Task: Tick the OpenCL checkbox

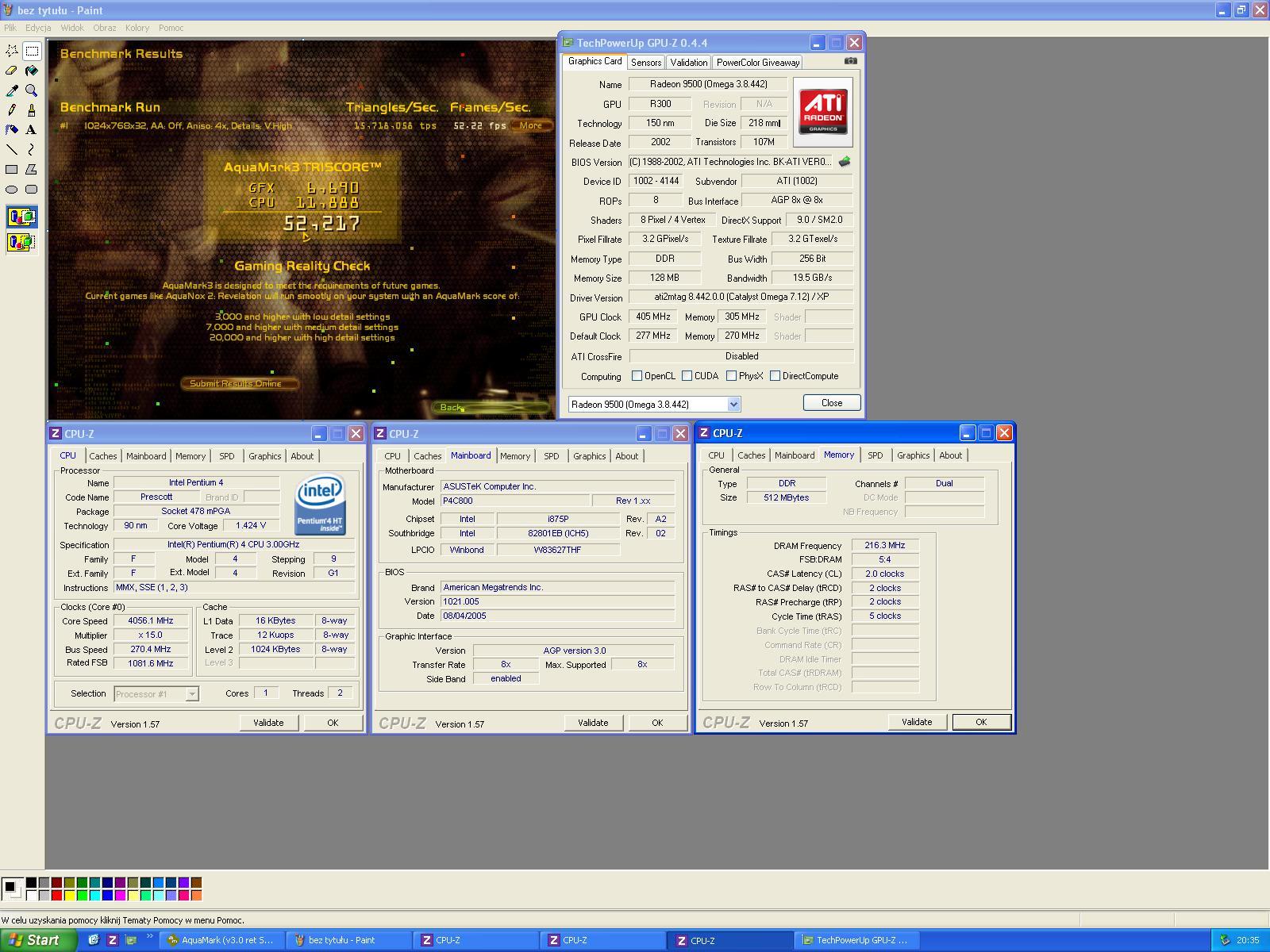Action: 637,376
